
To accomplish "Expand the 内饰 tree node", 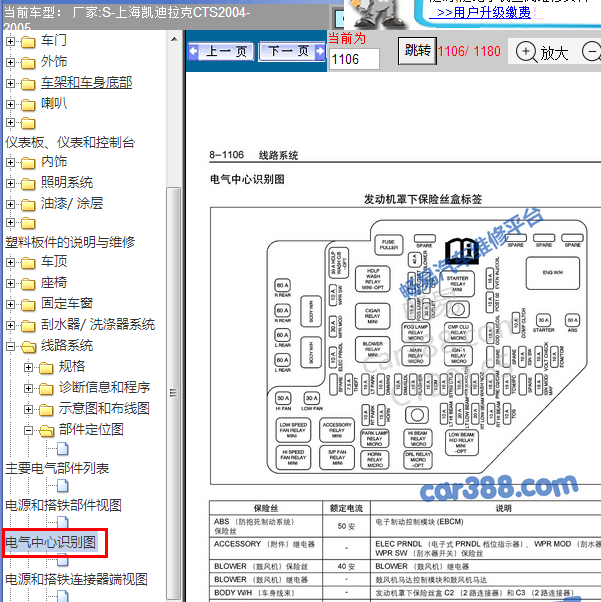I will [x=10, y=162].
